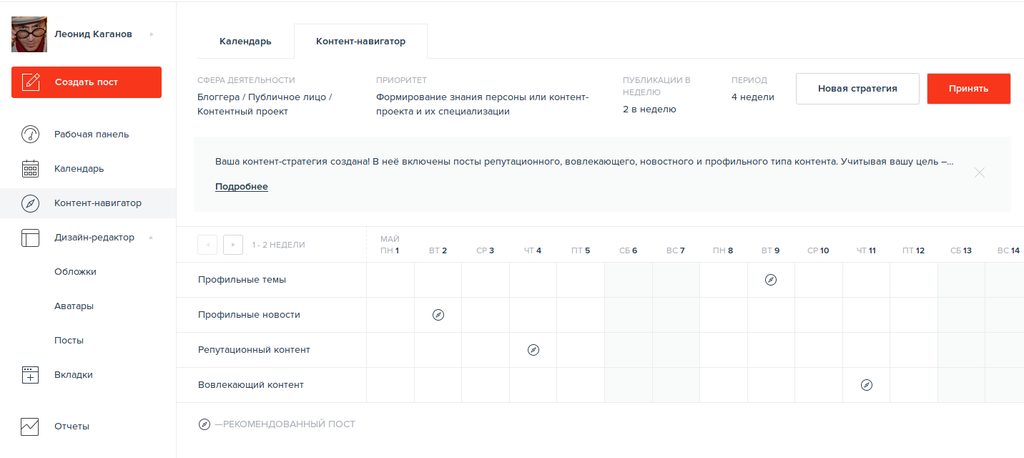Select the Контент-навигатор tab

360,41
